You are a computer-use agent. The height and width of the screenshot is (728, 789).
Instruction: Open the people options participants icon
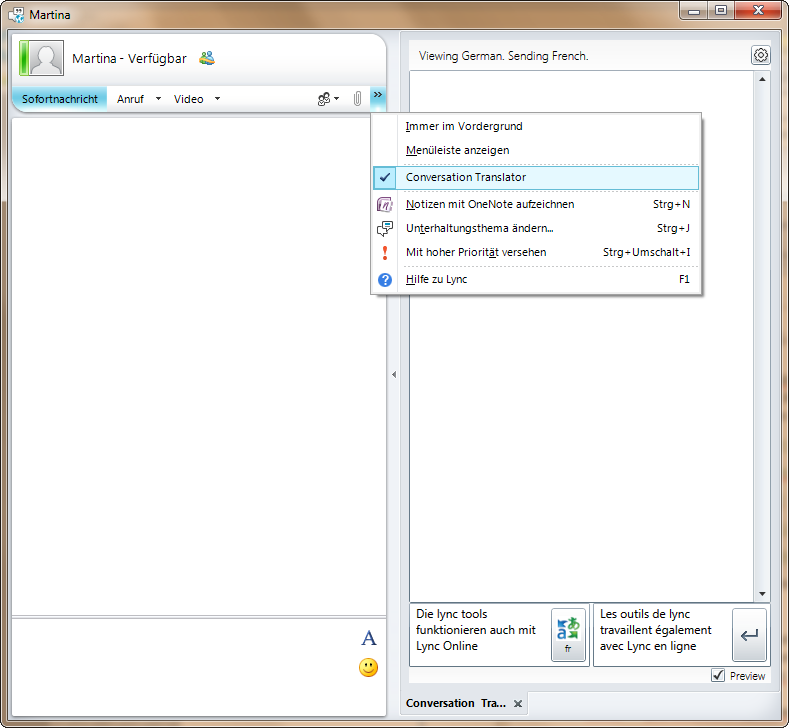[x=325, y=99]
